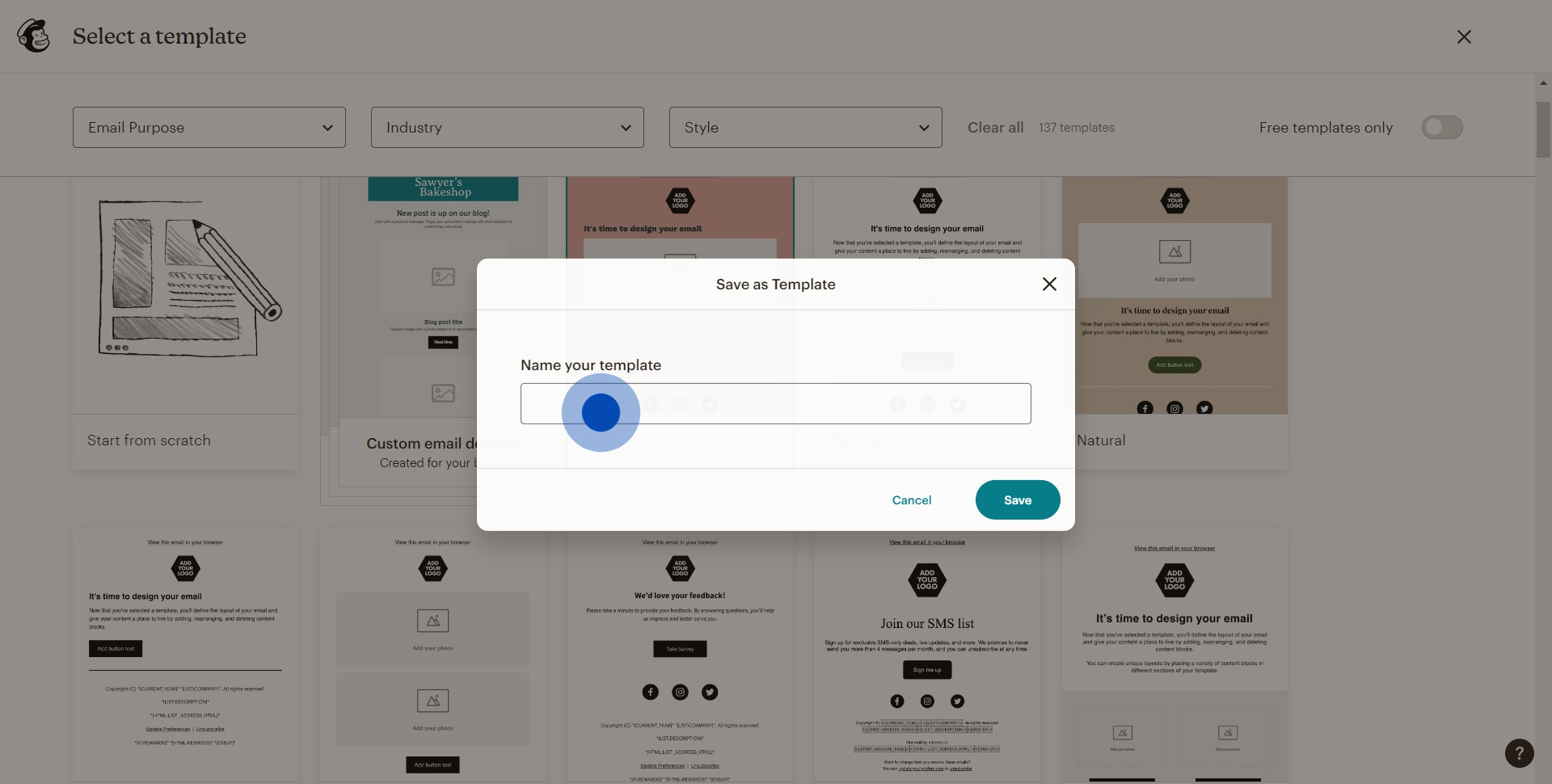Click the Mailchimp monkey logo
Screen dimensions: 1552x784
(x=34, y=36)
